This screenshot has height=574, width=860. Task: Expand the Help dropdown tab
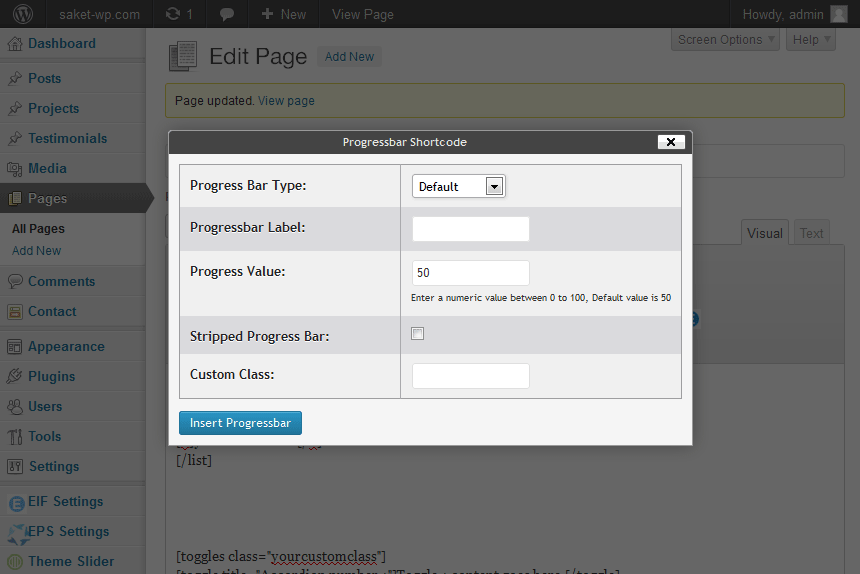point(811,39)
